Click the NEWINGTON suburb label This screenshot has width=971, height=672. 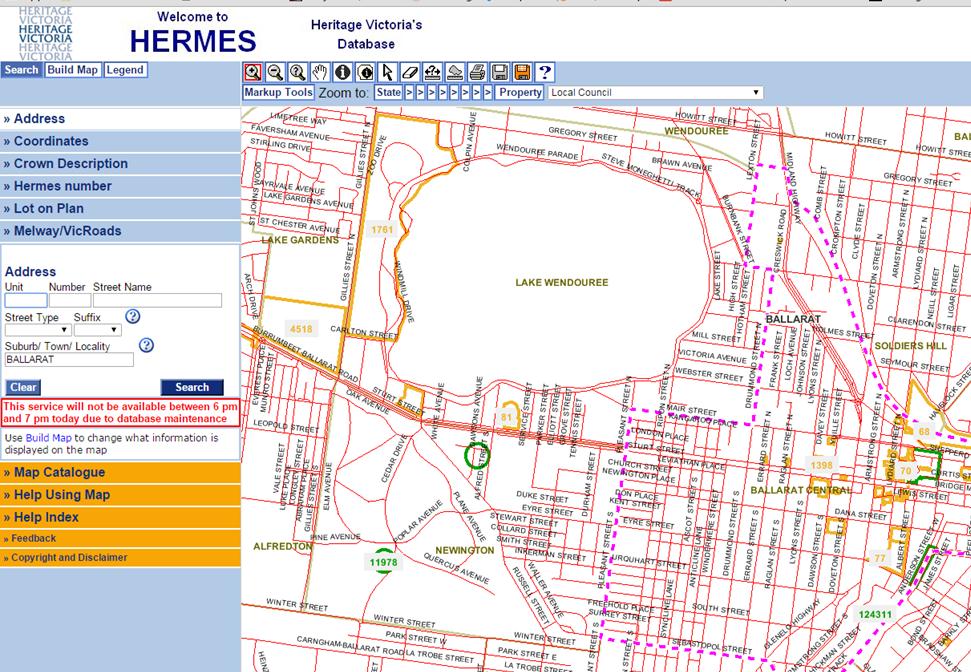click(x=465, y=550)
